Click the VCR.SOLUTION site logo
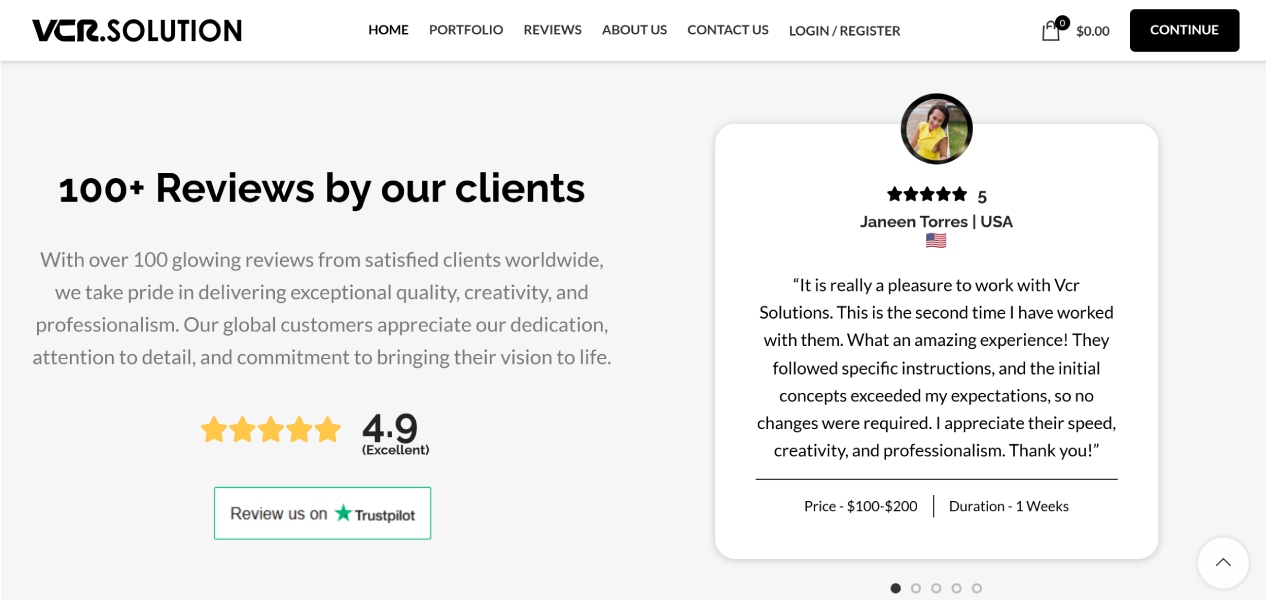Viewport: 1266px width, 600px height. [137, 31]
